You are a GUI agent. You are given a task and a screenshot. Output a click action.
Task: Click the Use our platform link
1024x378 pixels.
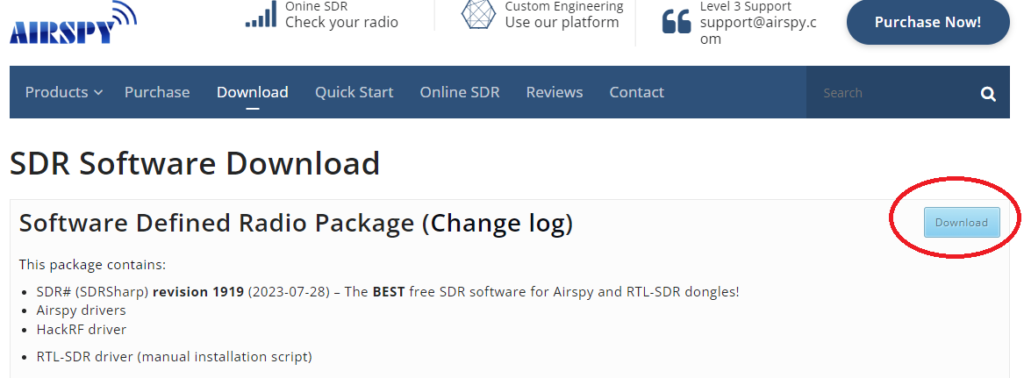pyautogui.click(x=562, y=22)
